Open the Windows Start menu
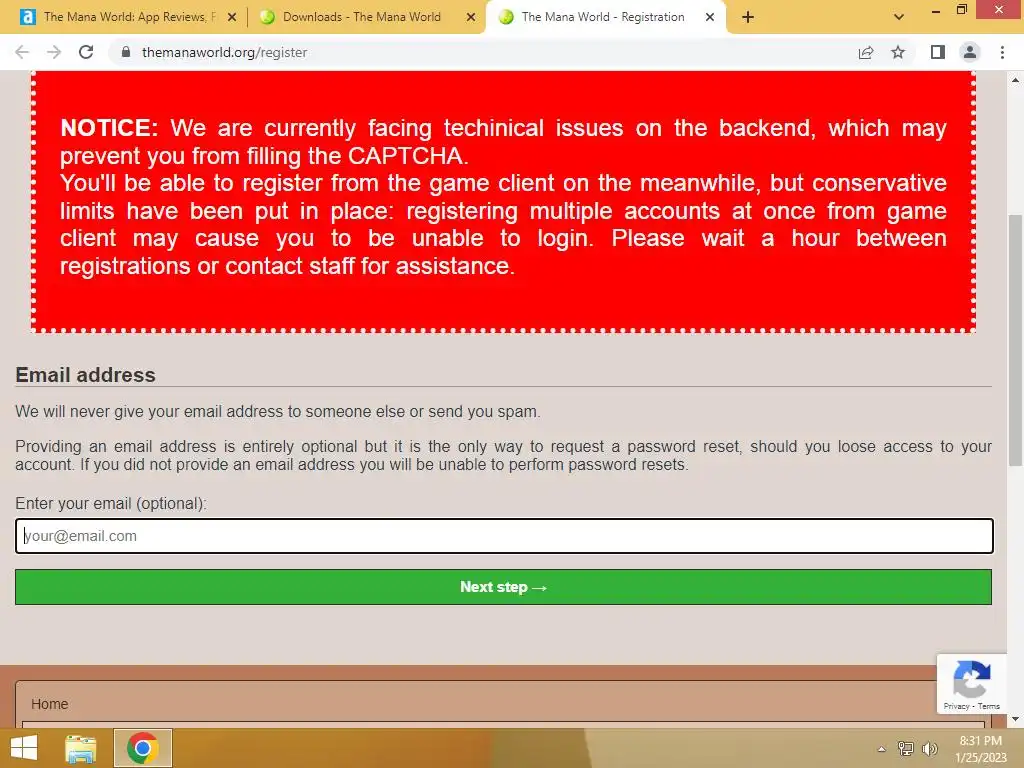 coord(24,748)
